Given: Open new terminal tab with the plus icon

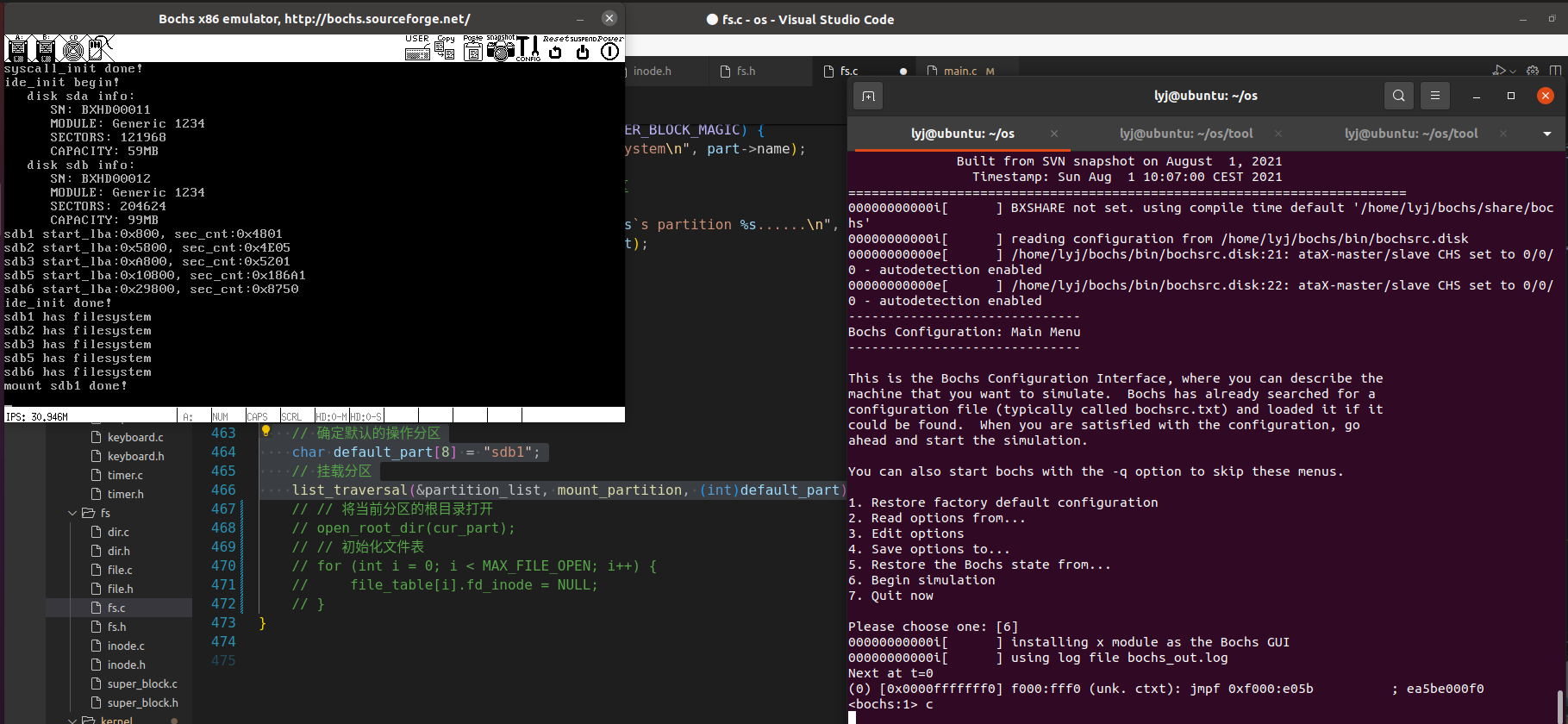Looking at the screenshot, I should point(868,96).
